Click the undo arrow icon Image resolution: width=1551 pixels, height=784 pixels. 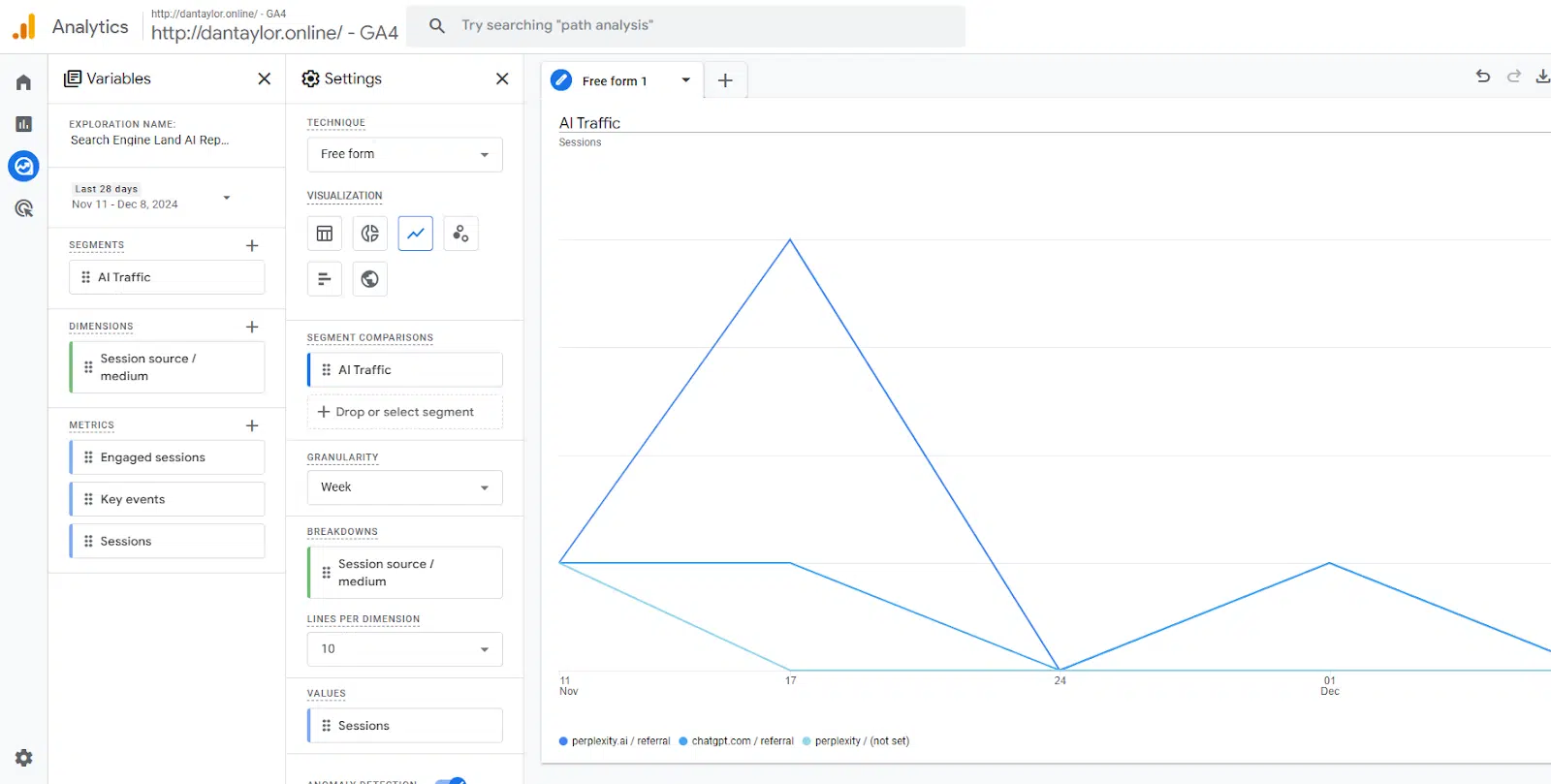(1482, 77)
